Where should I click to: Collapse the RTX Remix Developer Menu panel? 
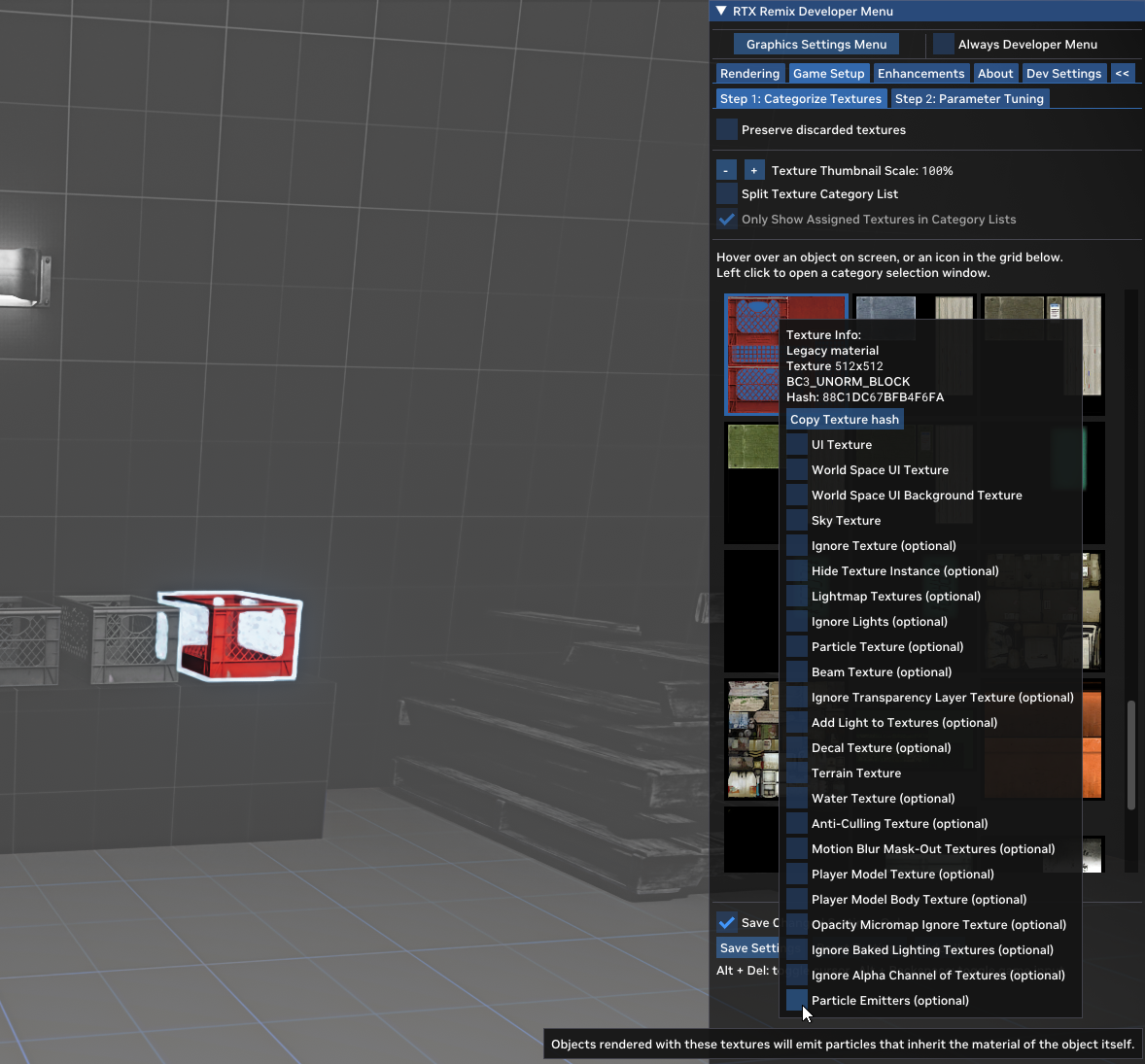pyautogui.click(x=719, y=11)
